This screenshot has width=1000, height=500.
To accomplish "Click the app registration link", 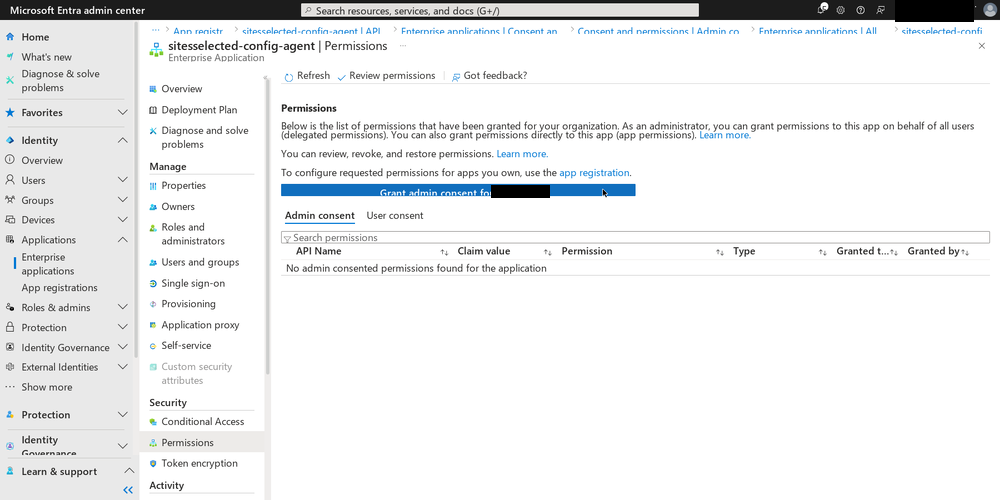I will (594, 173).
